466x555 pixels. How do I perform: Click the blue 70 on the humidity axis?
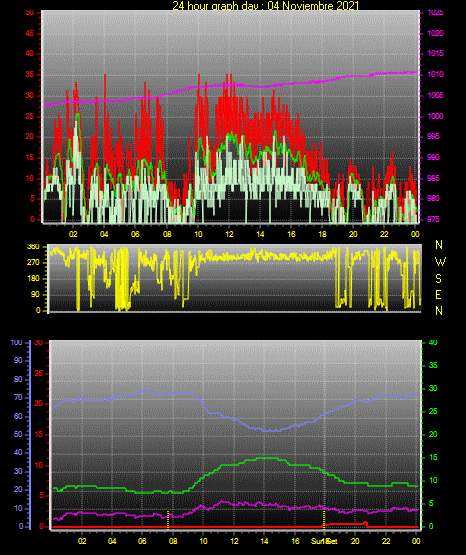click(18, 397)
